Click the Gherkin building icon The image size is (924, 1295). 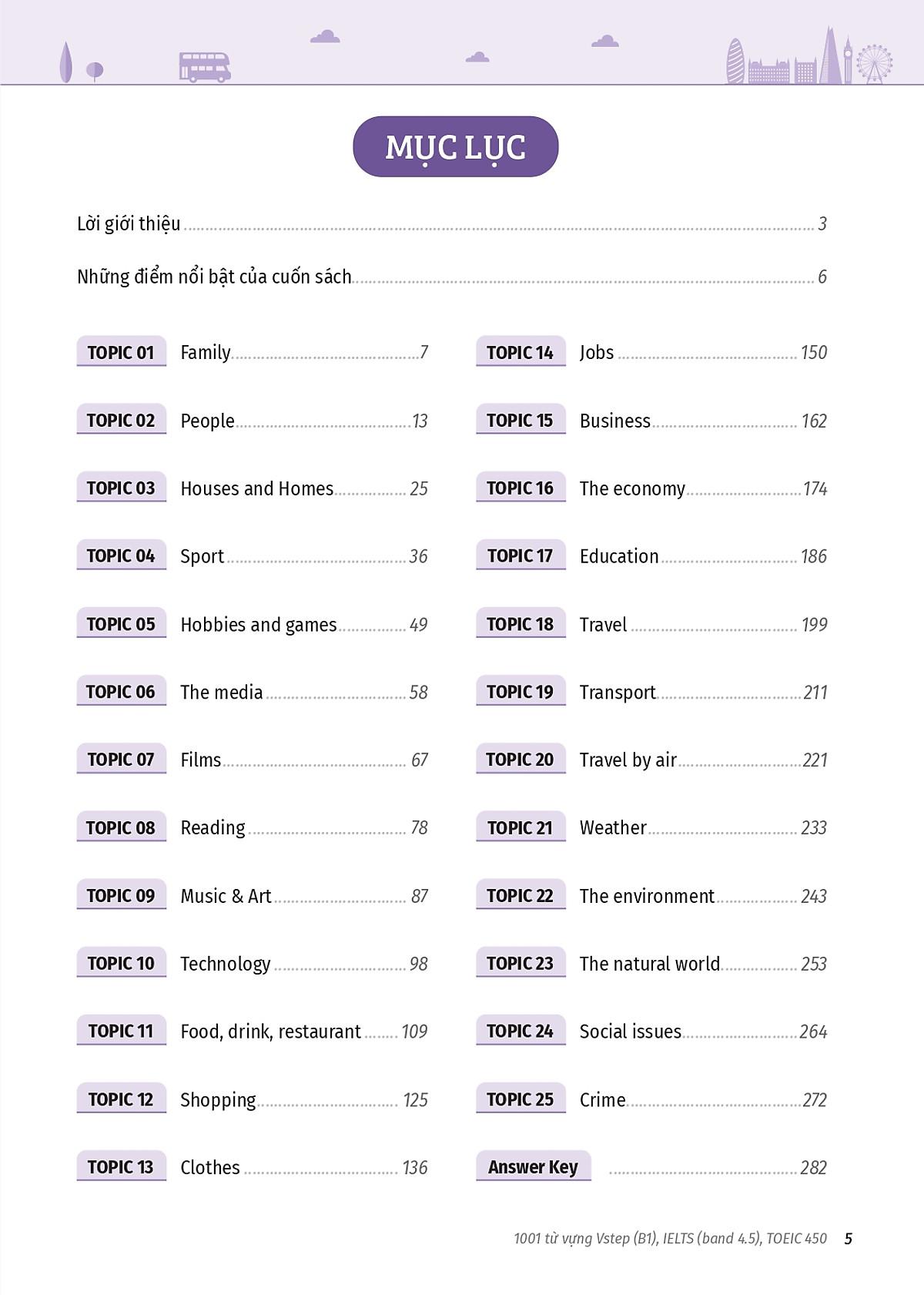coord(735,61)
